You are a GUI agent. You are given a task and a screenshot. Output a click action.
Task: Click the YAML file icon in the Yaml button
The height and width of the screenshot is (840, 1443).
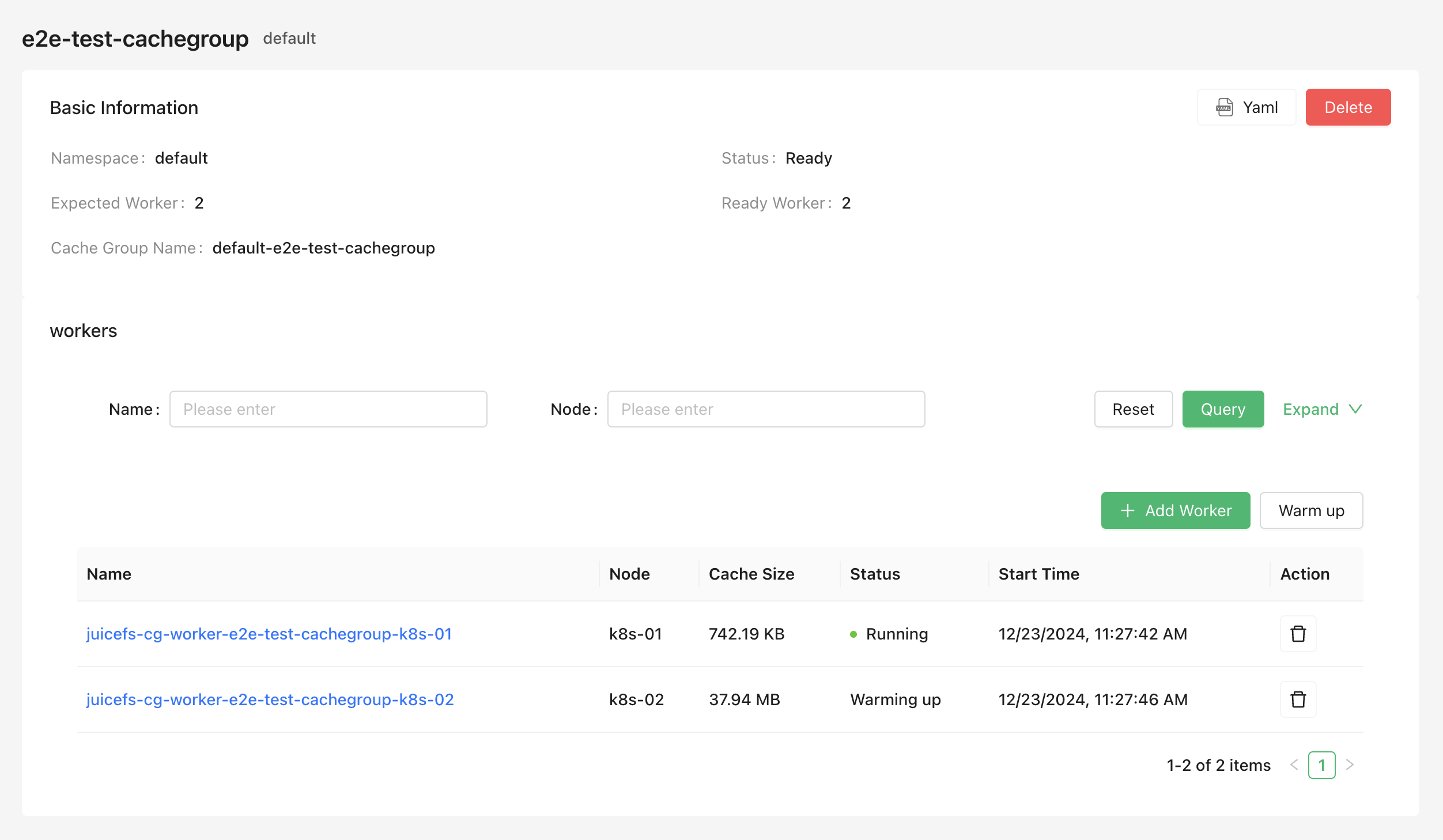(1225, 107)
